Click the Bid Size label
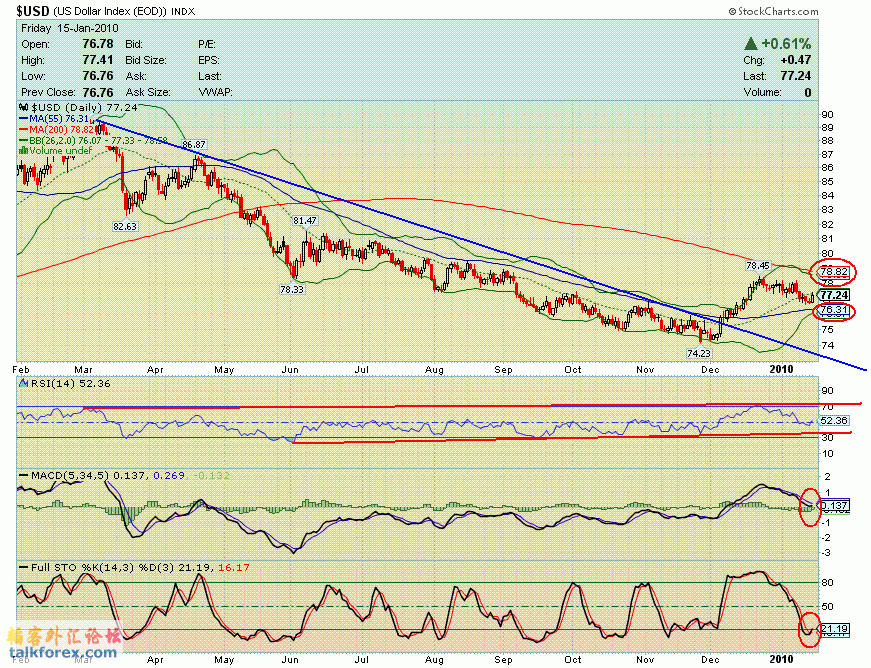Image resolution: width=871 pixels, height=668 pixels. 146,60
